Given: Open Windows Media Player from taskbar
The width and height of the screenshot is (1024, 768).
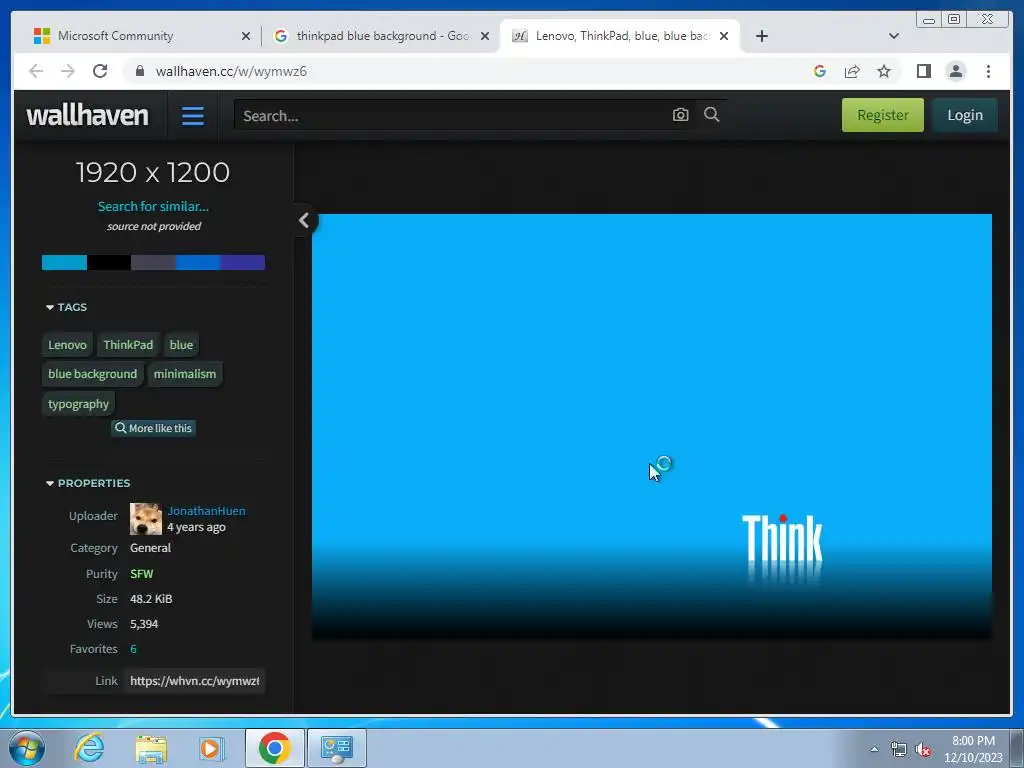Looking at the screenshot, I should tap(211, 748).
